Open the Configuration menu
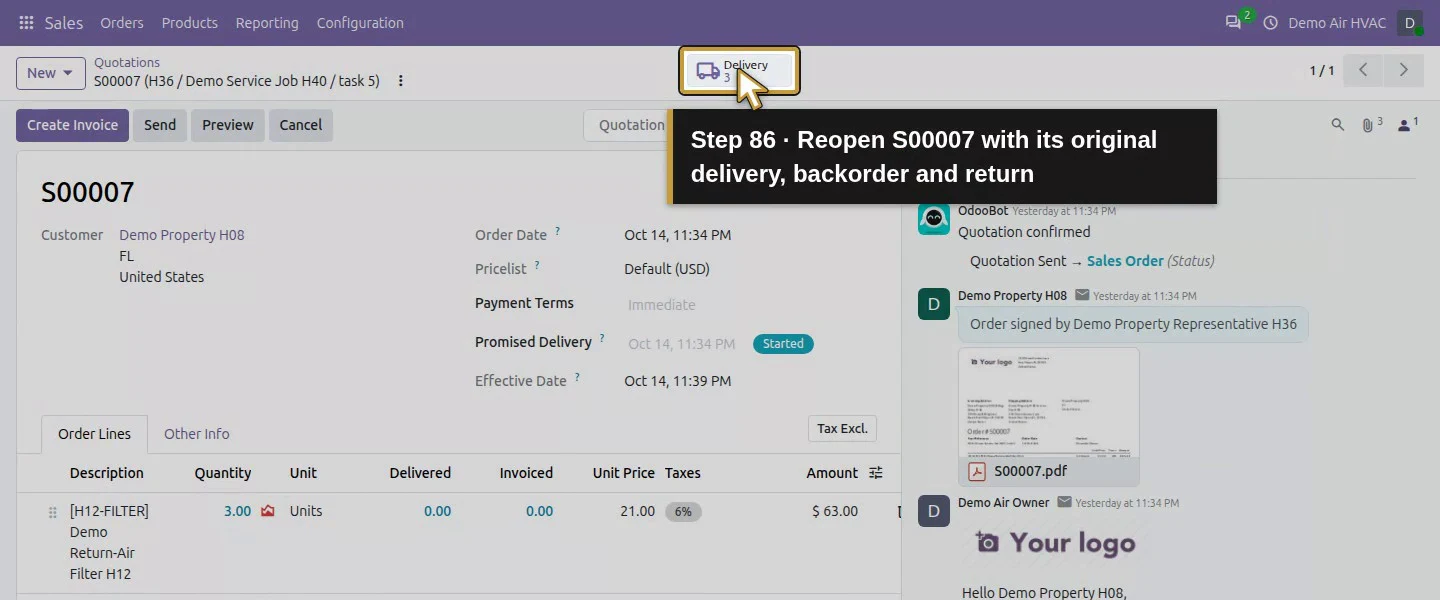Viewport: 1440px width, 600px height. coord(360,23)
